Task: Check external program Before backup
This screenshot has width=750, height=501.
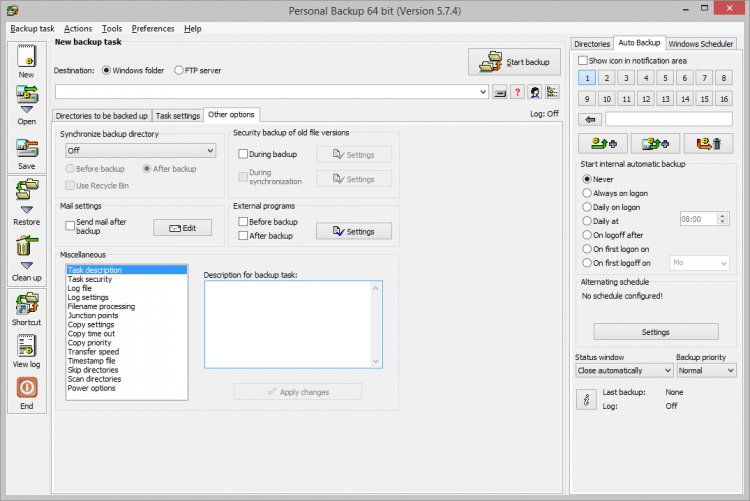Action: click(243, 222)
